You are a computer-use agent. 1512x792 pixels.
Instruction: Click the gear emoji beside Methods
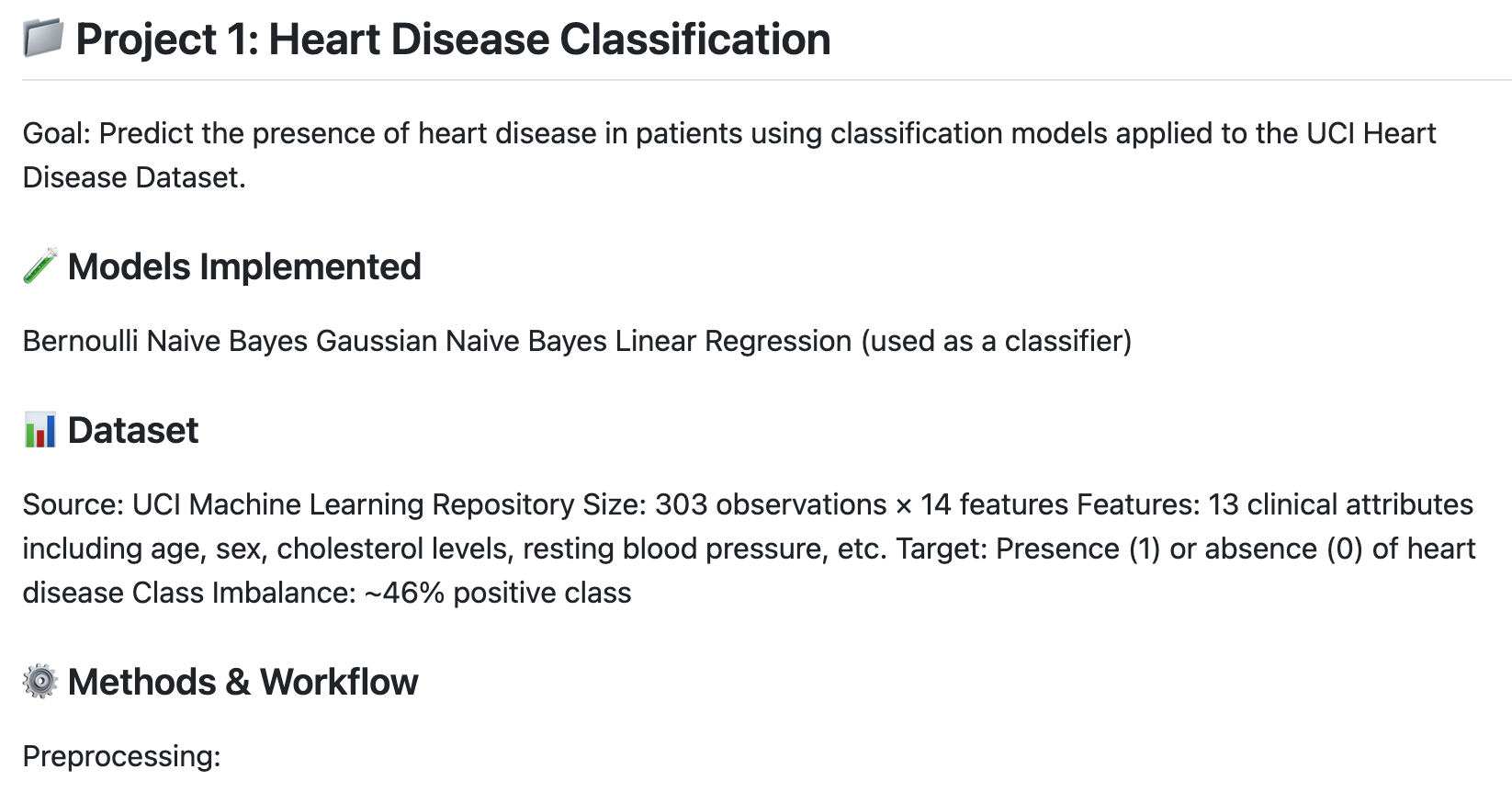point(39,682)
